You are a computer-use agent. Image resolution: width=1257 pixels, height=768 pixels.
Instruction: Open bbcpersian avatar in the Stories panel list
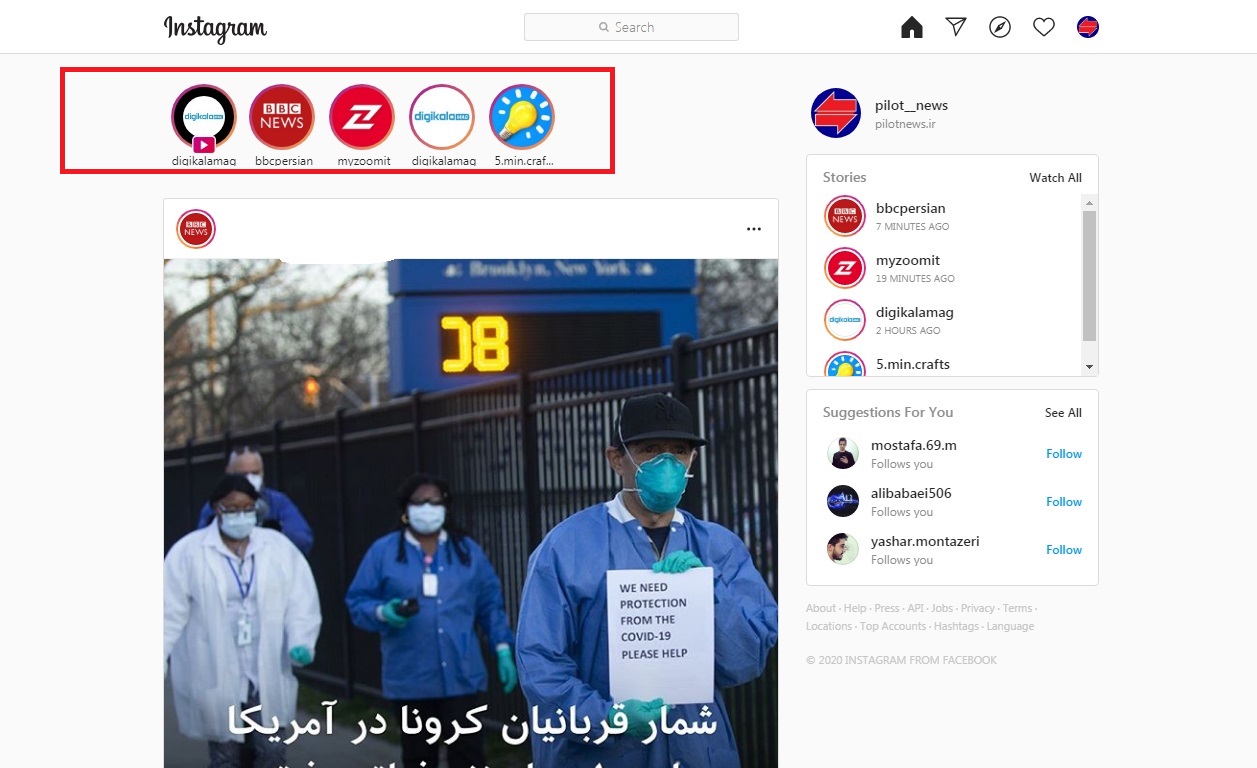pyautogui.click(x=845, y=216)
